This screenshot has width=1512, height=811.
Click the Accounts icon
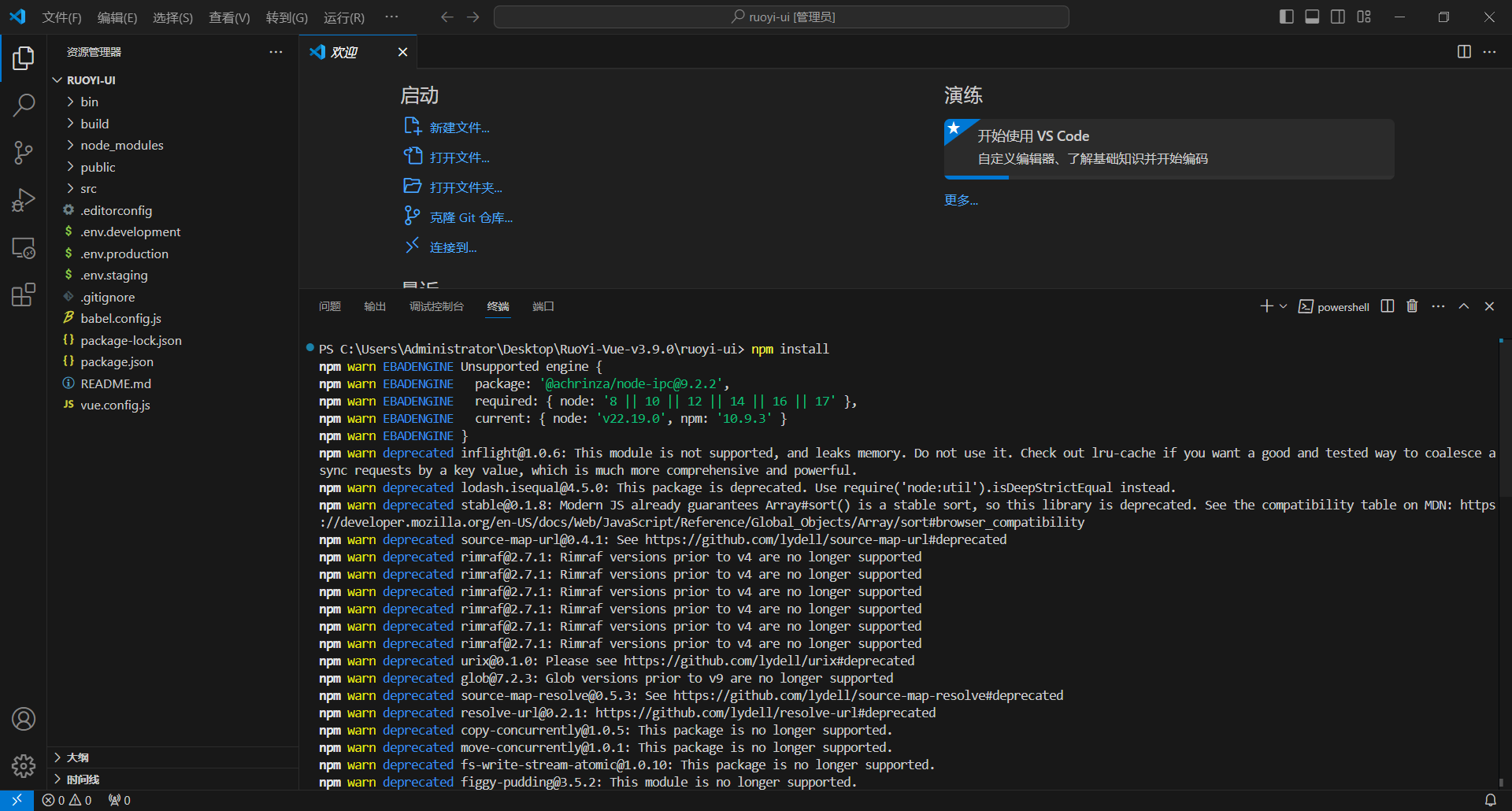tap(24, 719)
